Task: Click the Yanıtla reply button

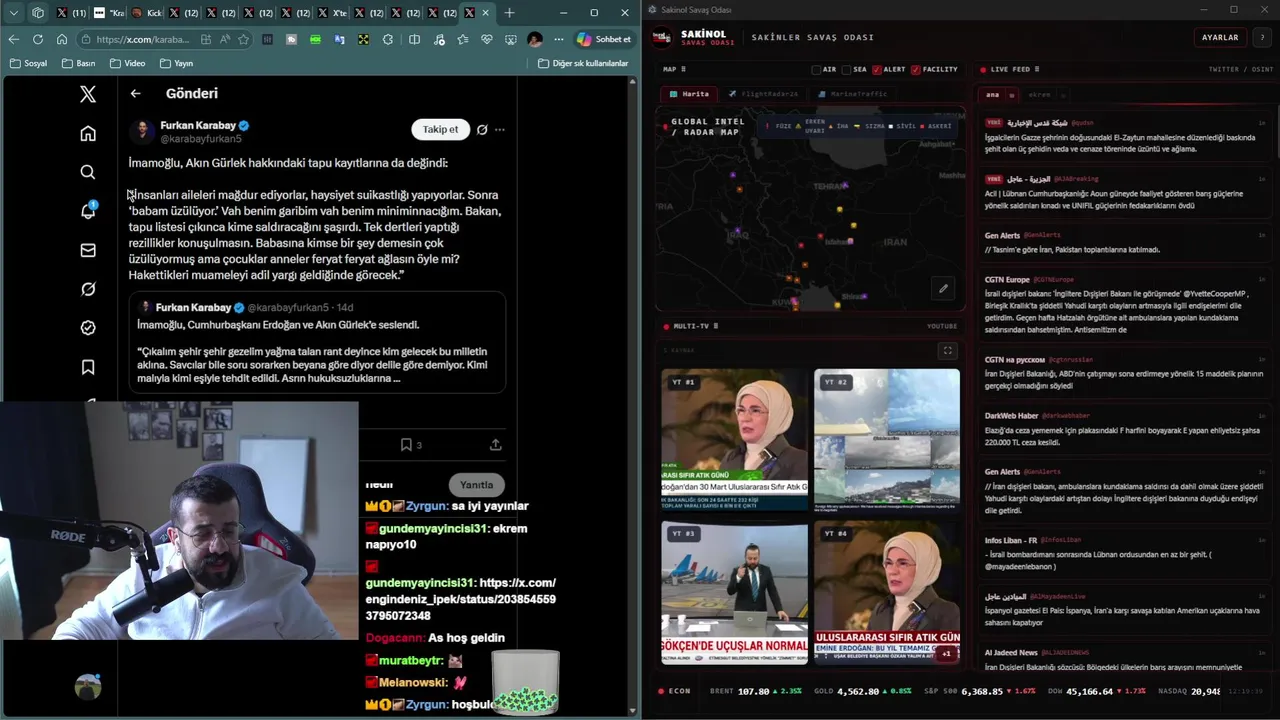Action: click(477, 485)
